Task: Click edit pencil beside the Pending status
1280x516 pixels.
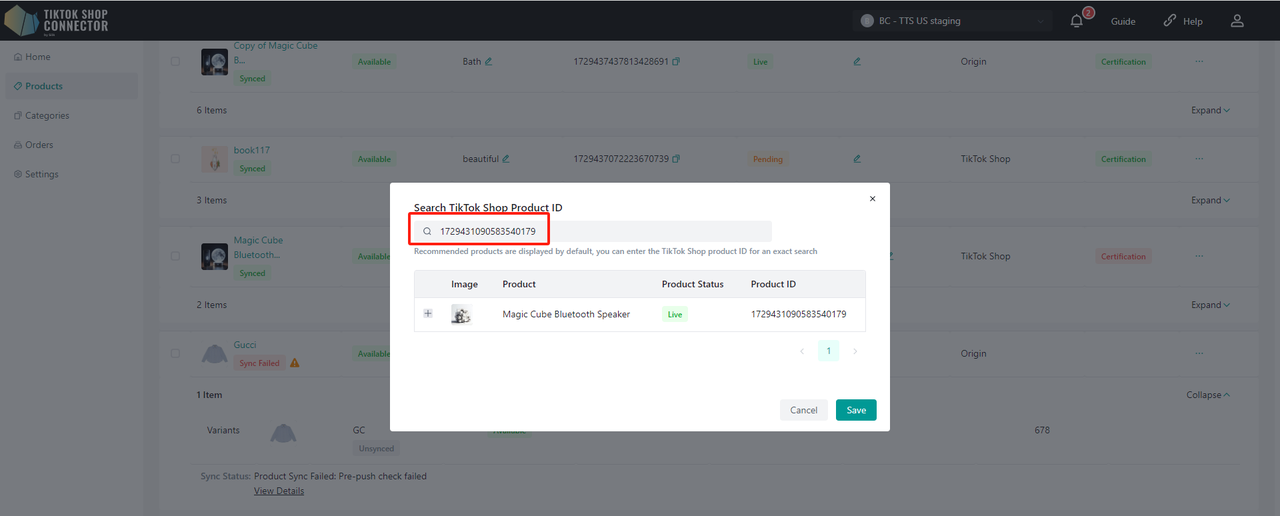Action: tap(857, 159)
